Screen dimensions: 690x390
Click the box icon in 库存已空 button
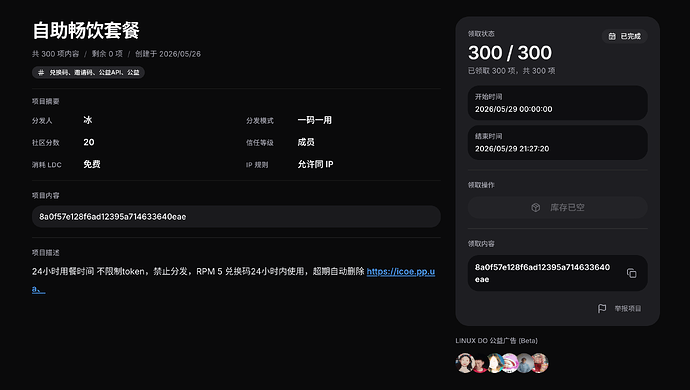pos(536,207)
